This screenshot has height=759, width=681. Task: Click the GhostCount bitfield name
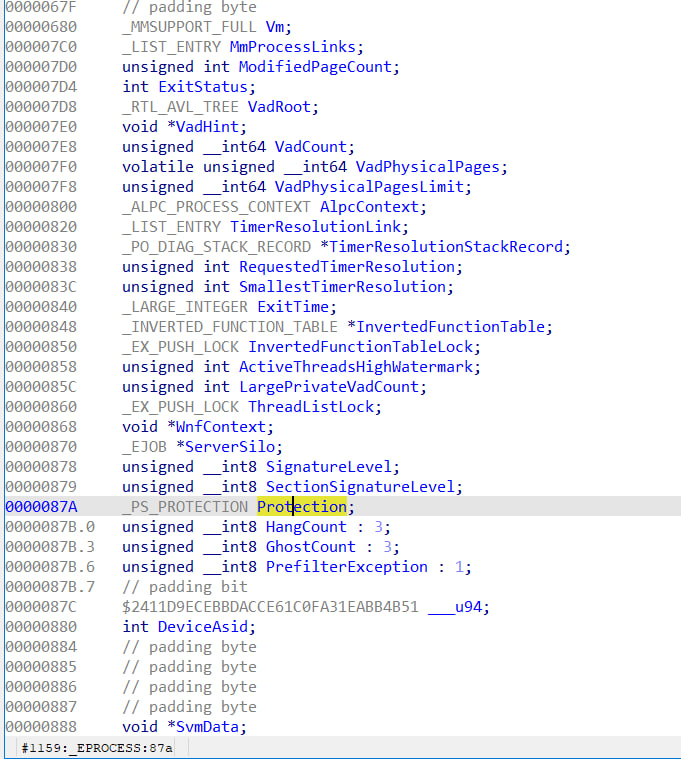click(x=310, y=547)
